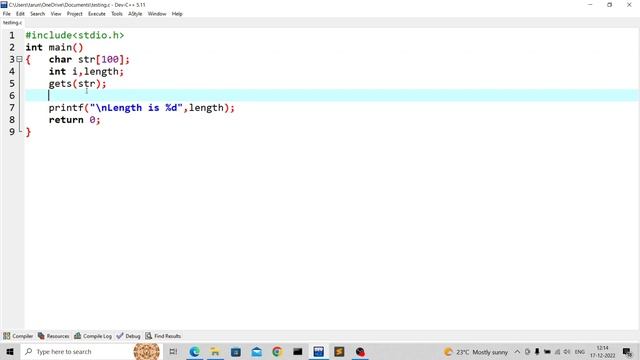Image resolution: width=640 pixels, height=360 pixels.
Task: Click the int main() line
Action: click(x=54, y=47)
